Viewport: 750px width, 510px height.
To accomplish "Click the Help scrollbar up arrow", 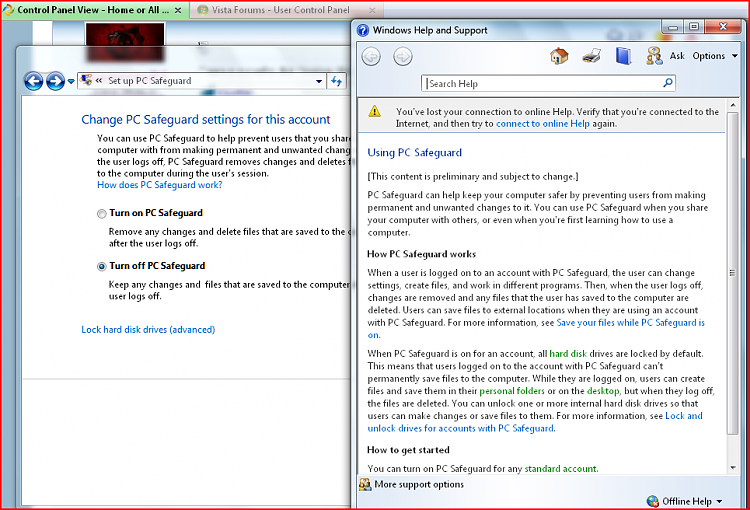I will (x=732, y=105).
